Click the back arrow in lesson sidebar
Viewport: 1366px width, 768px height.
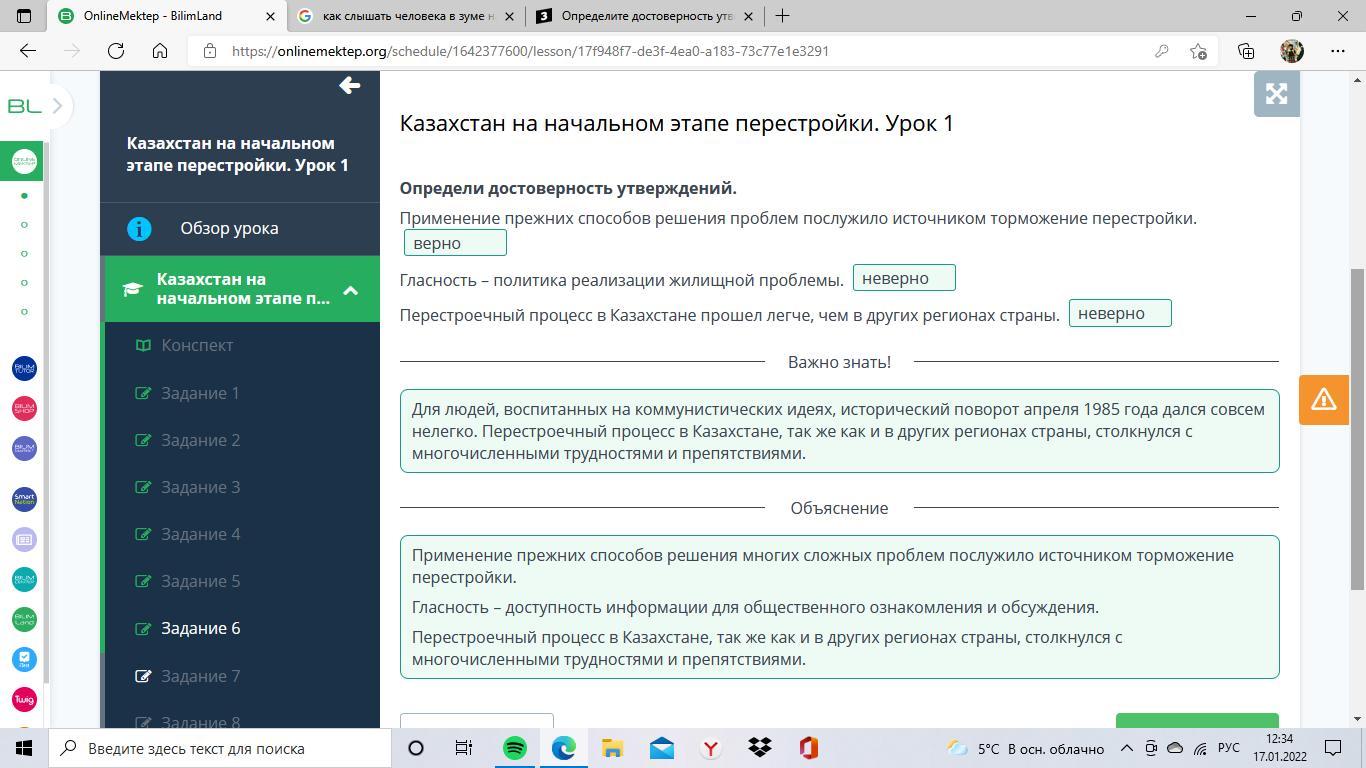tap(349, 86)
